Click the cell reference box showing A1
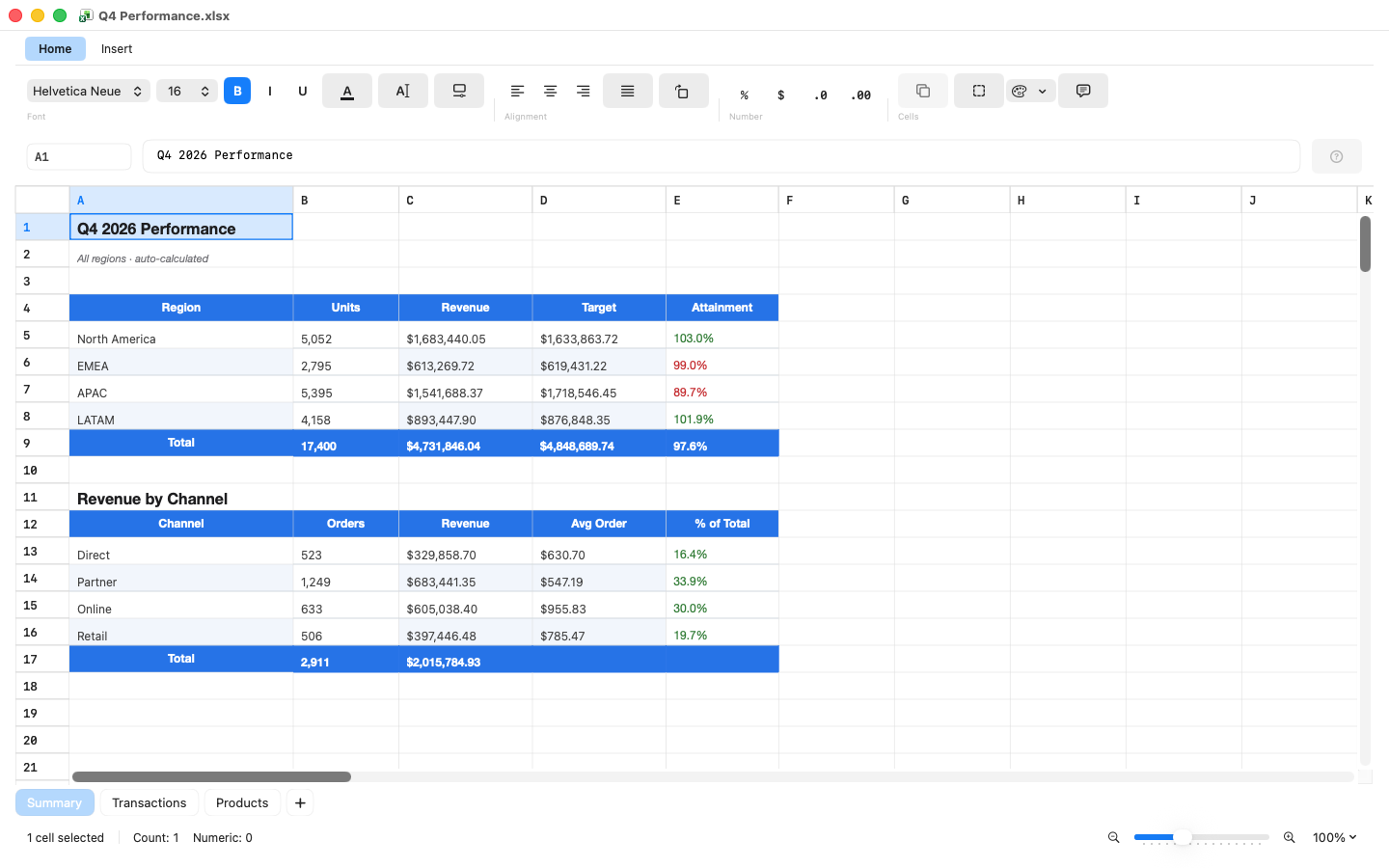This screenshot has height=868, width=1389. (79, 156)
